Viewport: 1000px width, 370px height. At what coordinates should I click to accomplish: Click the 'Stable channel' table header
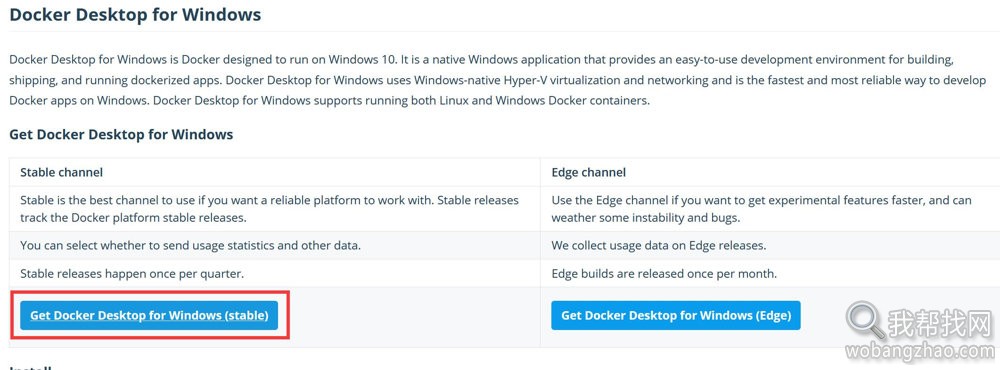pos(274,172)
